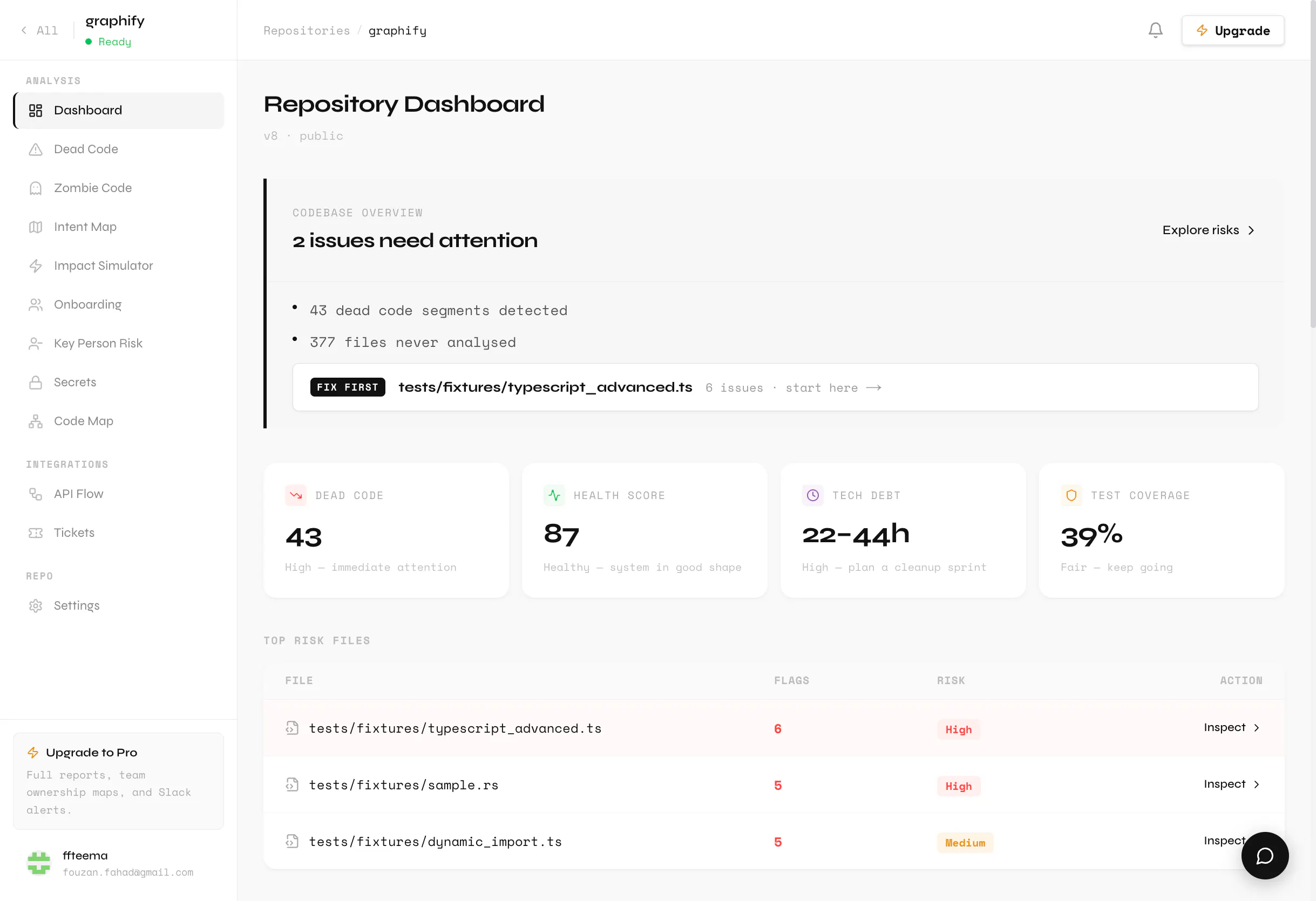Click the API Flow icon
The width and height of the screenshot is (1316, 901).
coord(36,494)
